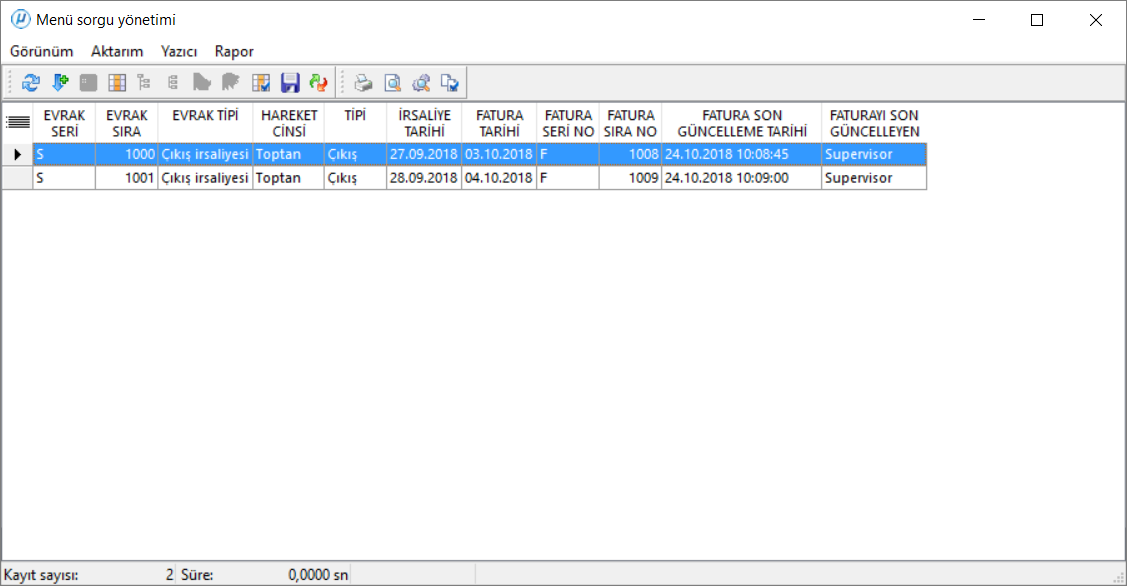Sort by EVRAK SIRA column header
The width and height of the screenshot is (1127, 586).
coord(126,123)
